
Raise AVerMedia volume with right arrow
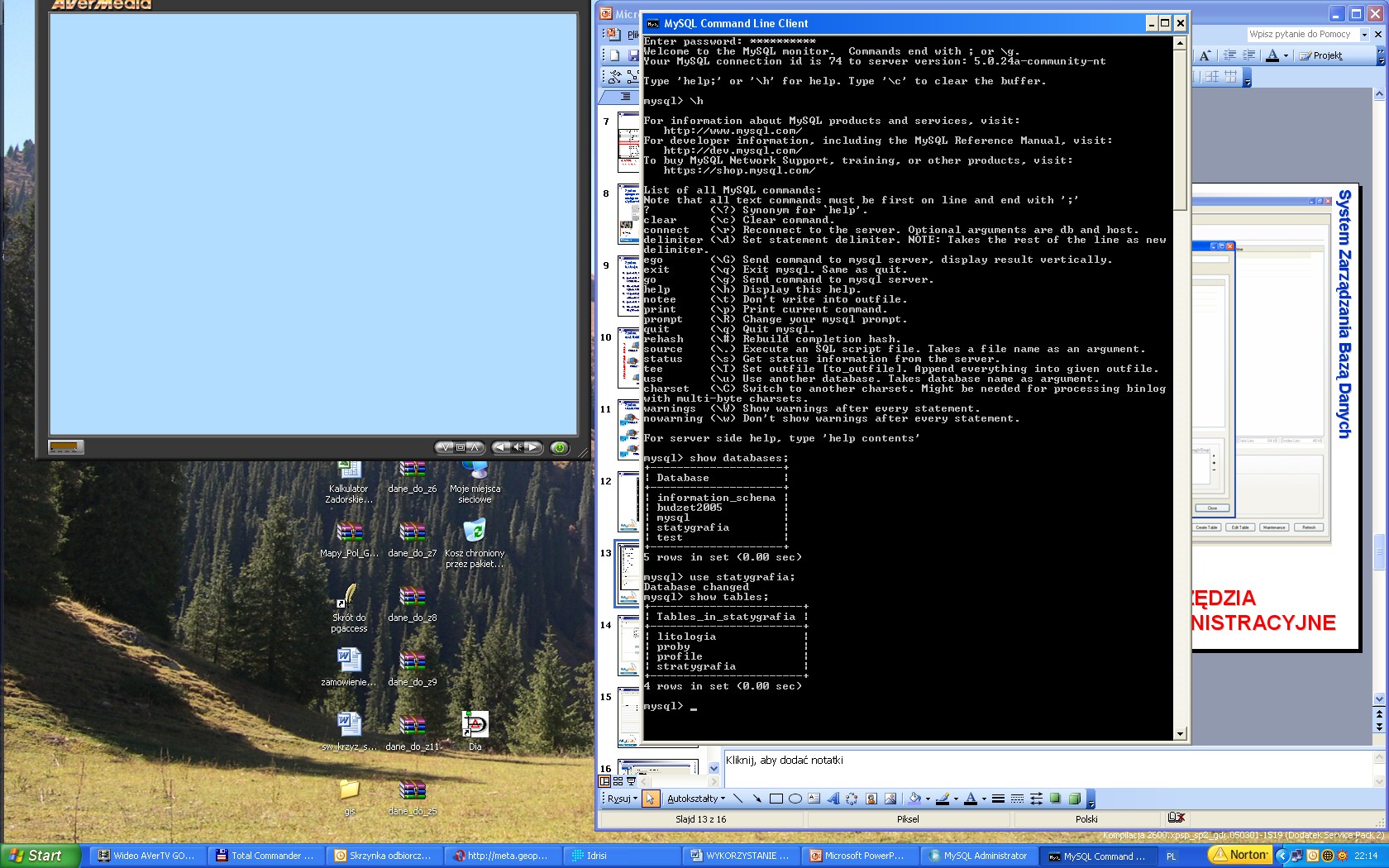click(x=533, y=447)
